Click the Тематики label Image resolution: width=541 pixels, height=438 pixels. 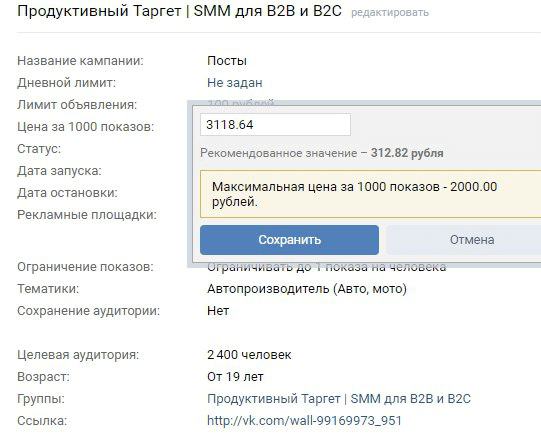(48, 289)
